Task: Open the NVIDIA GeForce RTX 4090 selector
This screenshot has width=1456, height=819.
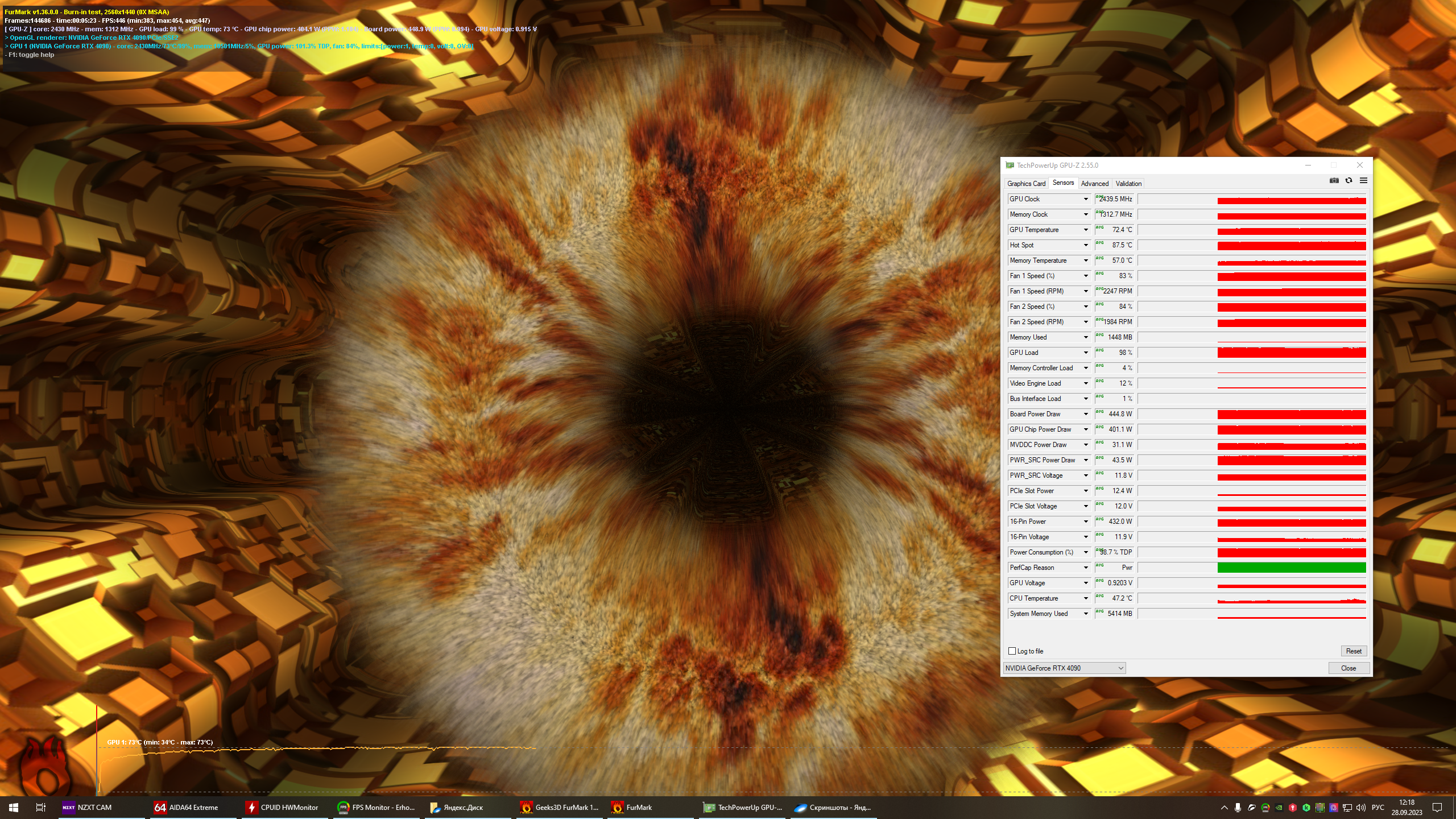Action: point(1064,668)
